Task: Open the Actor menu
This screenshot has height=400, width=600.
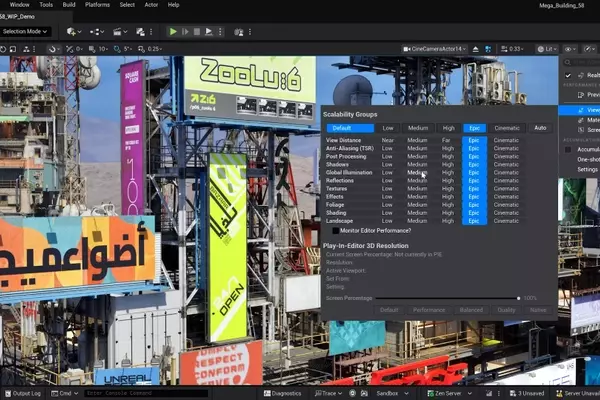Action: 151,5
